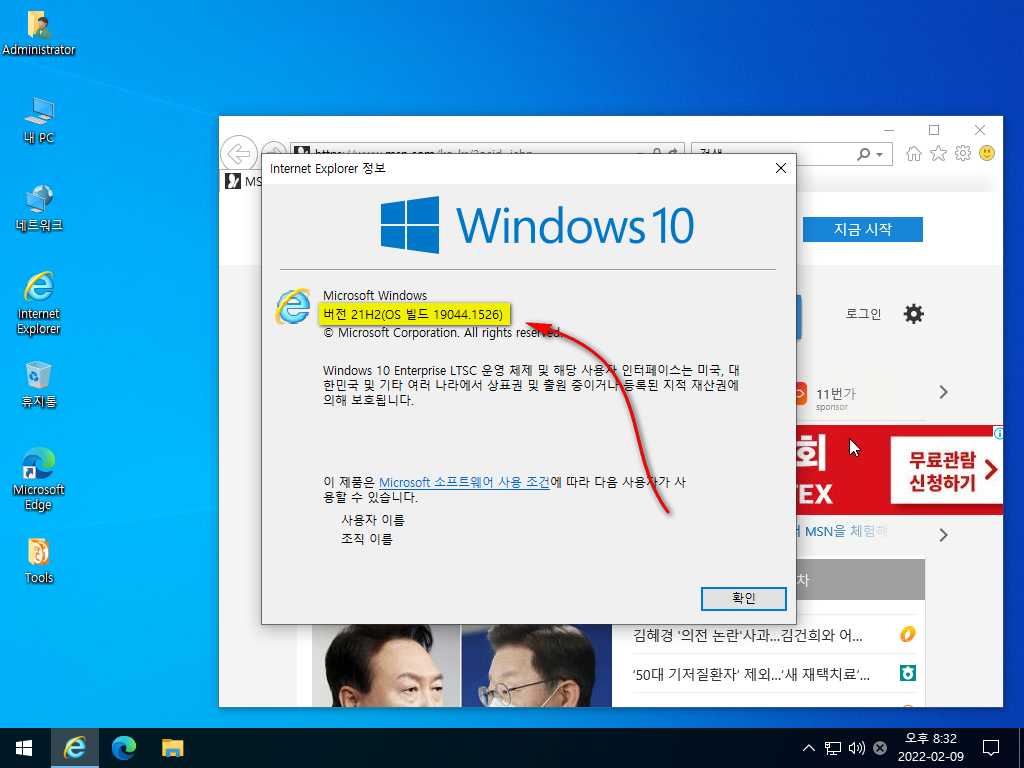
Task: Expand the search provider dropdown arrow
Action: (880, 155)
